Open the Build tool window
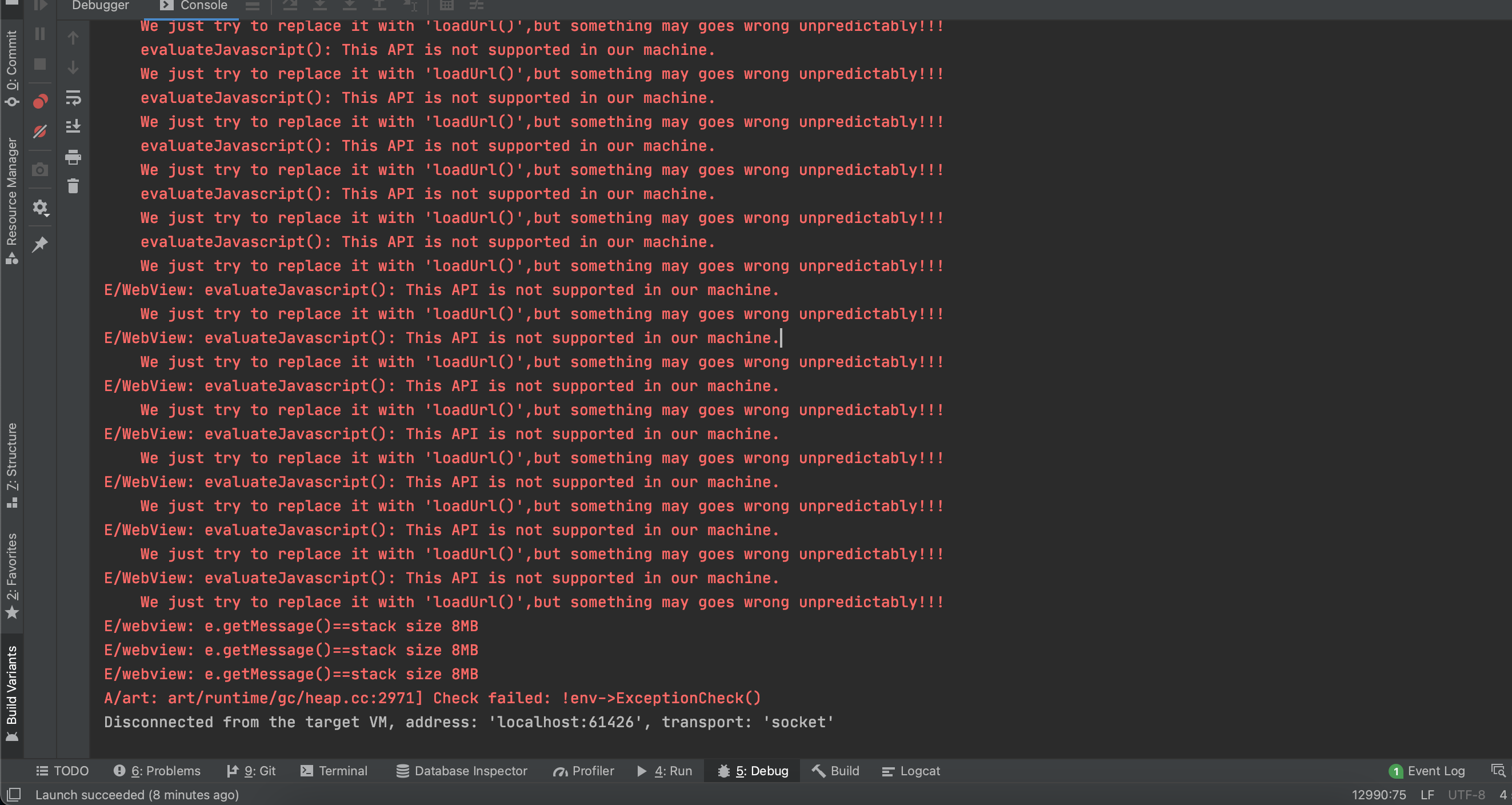Screen dimensions: 1512x805 pos(836,771)
